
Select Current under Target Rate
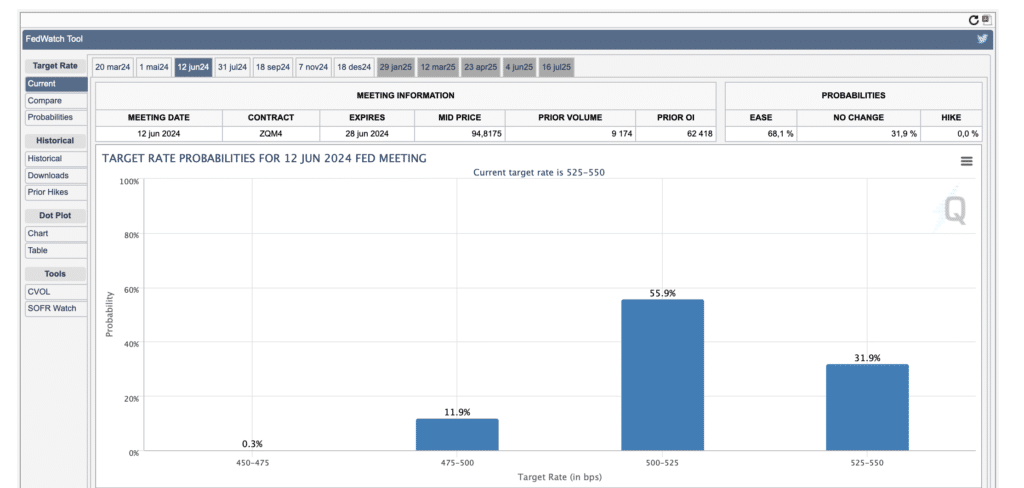[x=56, y=84]
